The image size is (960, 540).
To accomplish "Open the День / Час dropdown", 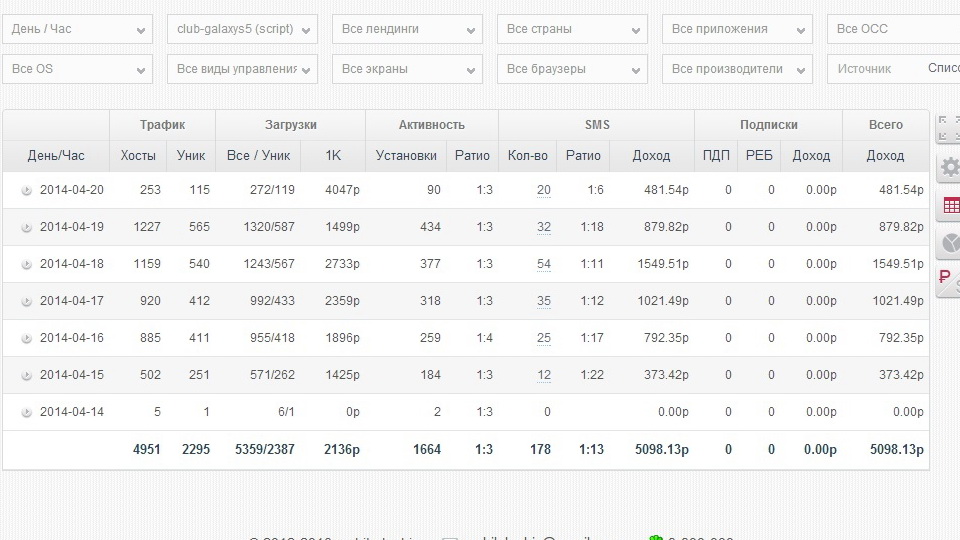I will (x=77, y=29).
